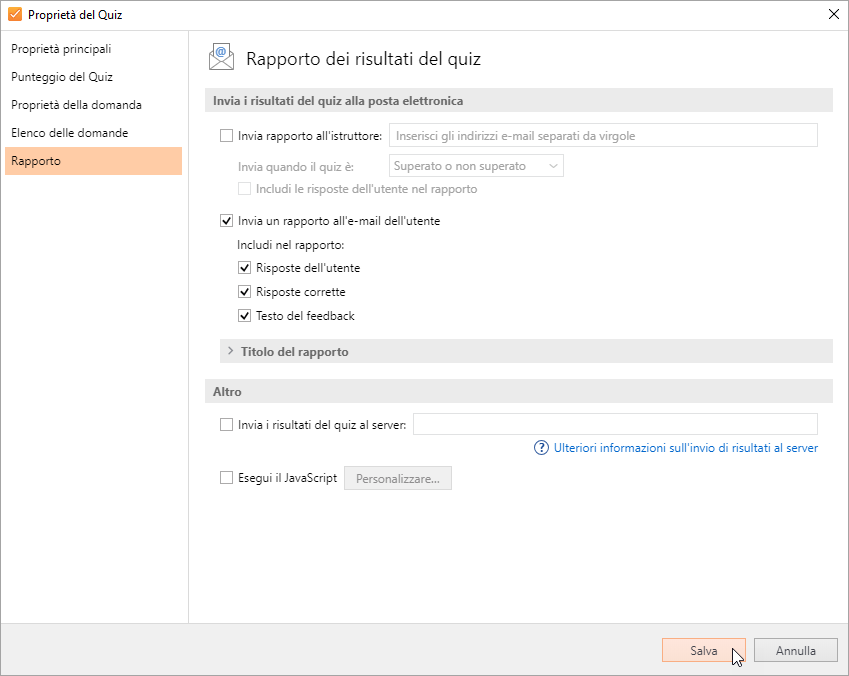Disable Testo del feedback checkbox

point(245,316)
